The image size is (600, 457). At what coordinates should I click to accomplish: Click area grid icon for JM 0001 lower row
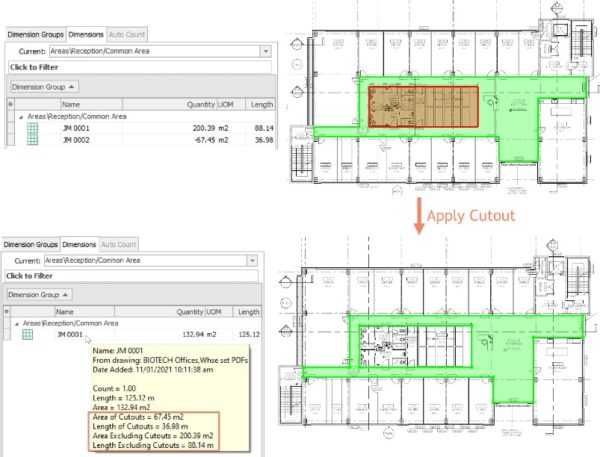[28, 335]
